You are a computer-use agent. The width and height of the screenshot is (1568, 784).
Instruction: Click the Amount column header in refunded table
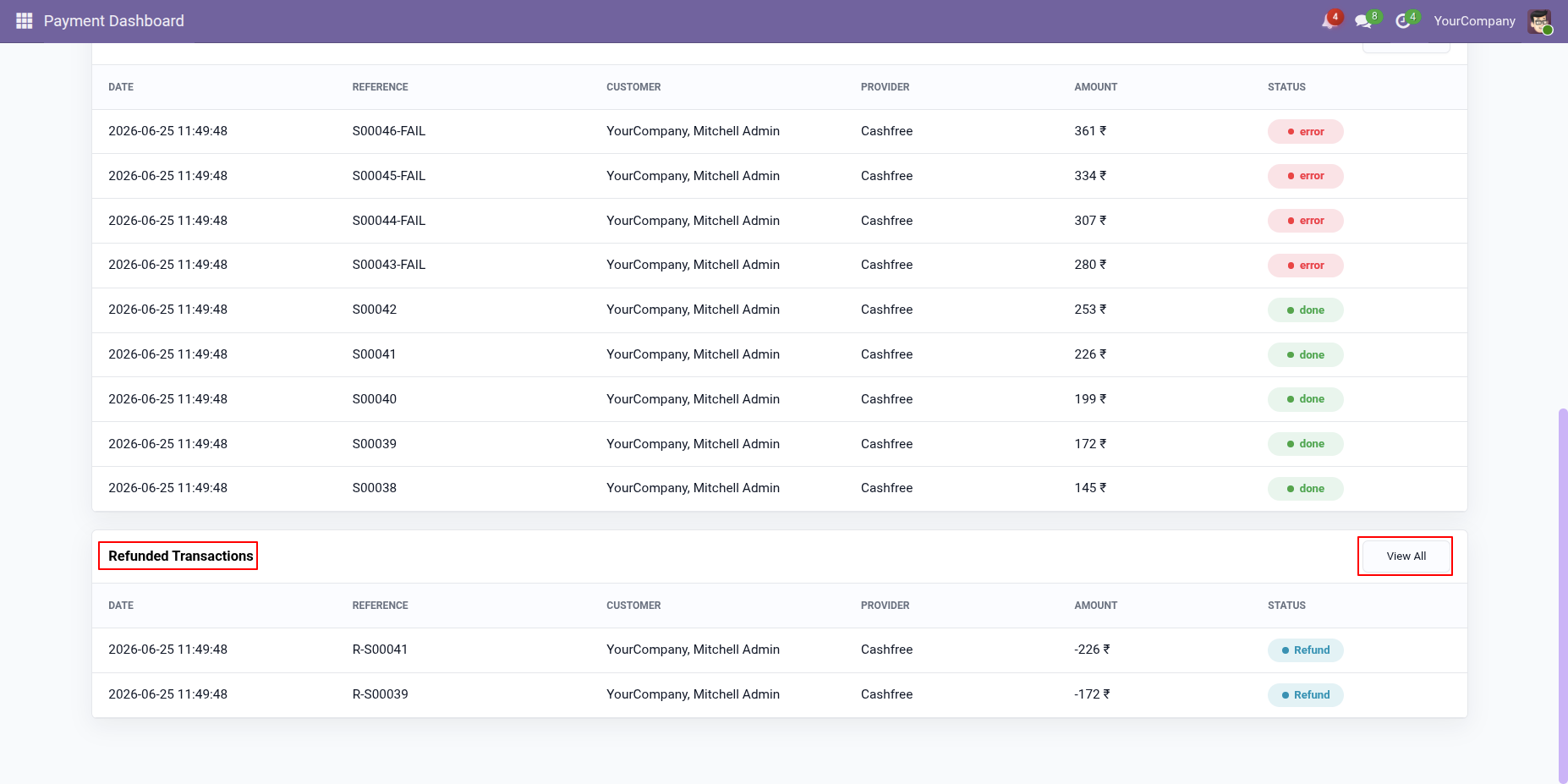click(x=1095, y=606)
